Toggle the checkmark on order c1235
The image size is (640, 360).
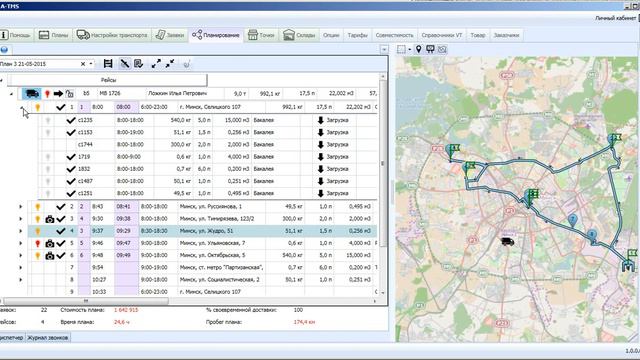pos(71,120)
